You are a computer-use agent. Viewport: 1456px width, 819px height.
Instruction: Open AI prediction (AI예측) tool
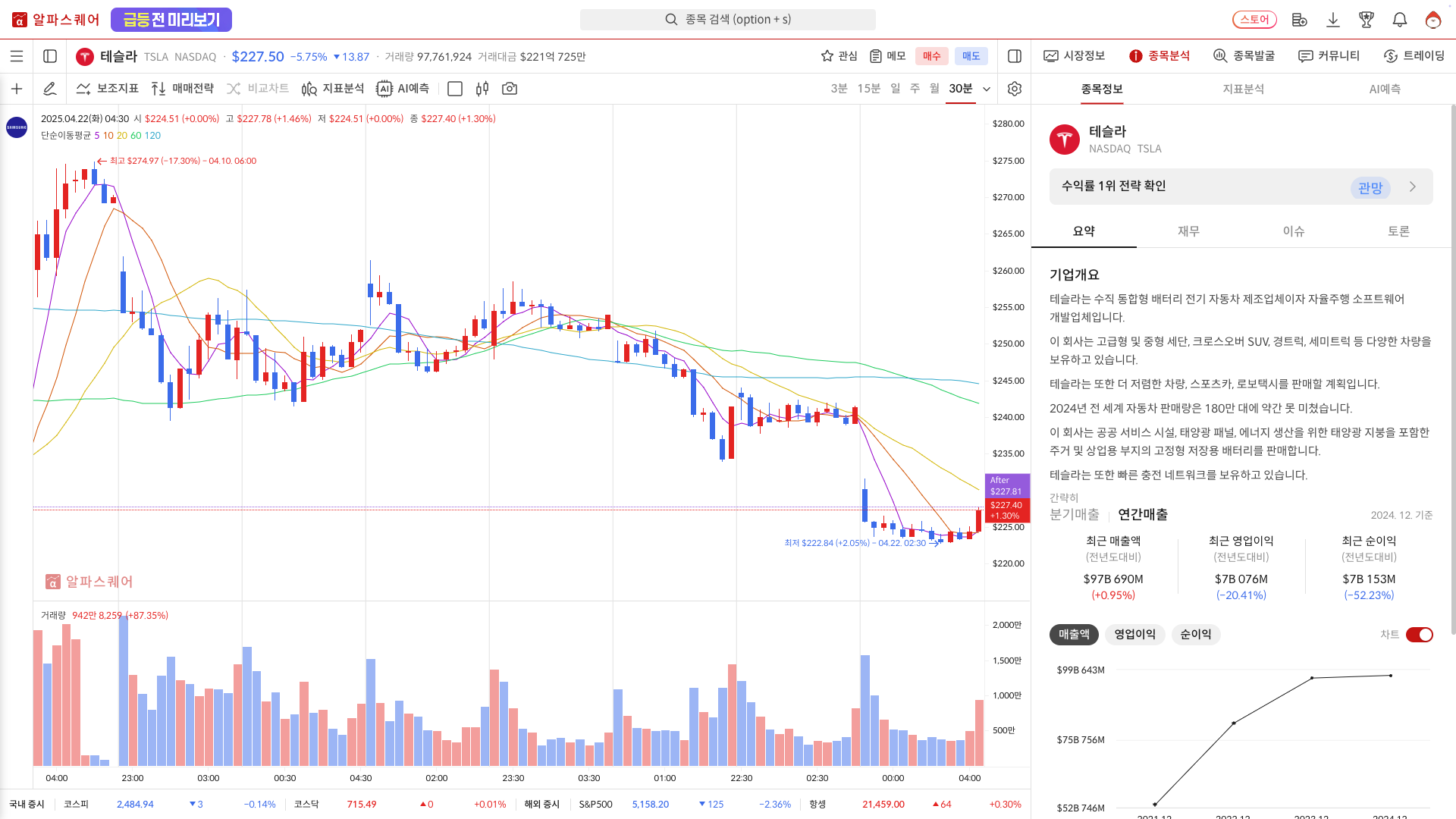[x=403, y=89]
